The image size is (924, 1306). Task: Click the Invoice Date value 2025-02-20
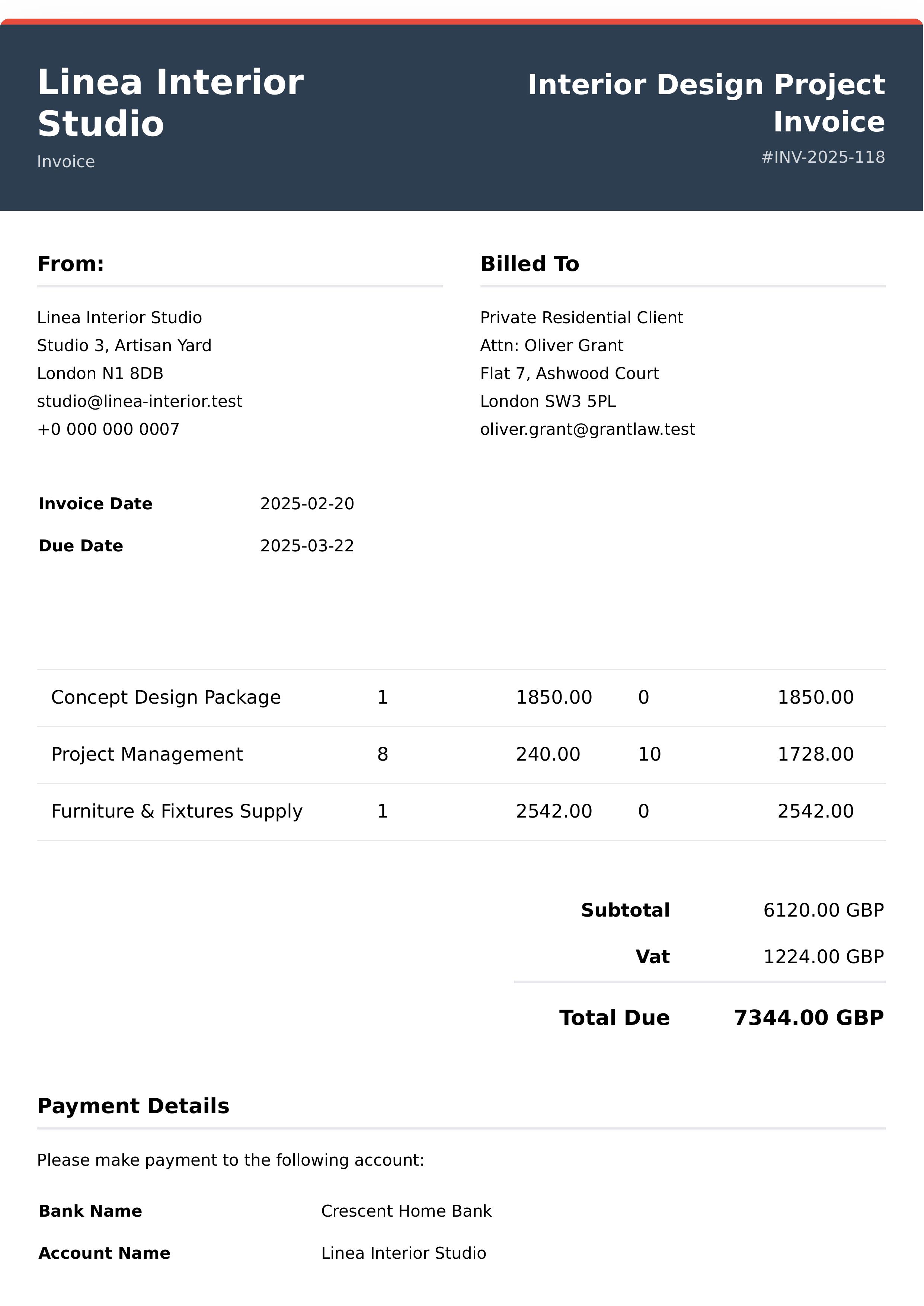pos(307,504)
